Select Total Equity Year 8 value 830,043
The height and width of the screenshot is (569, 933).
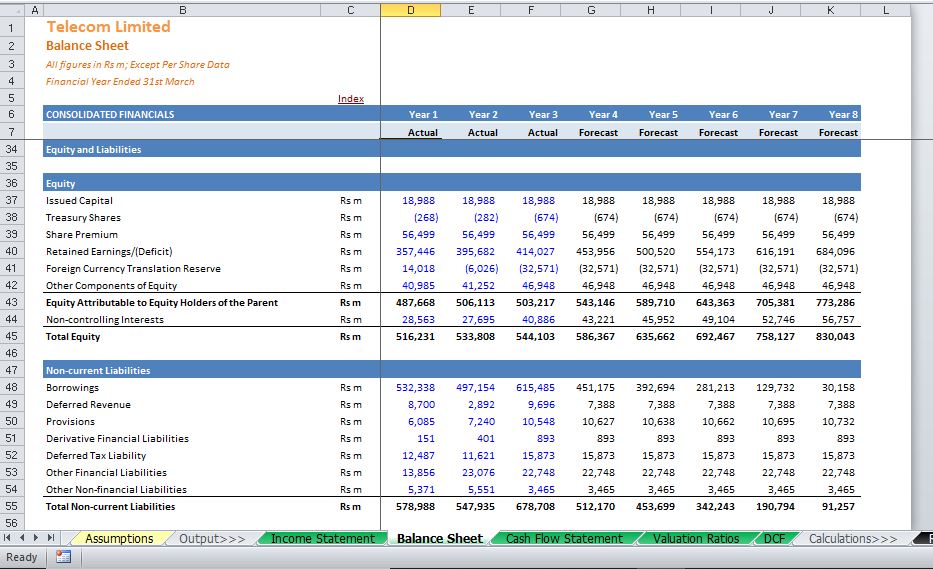coord(835,336)
